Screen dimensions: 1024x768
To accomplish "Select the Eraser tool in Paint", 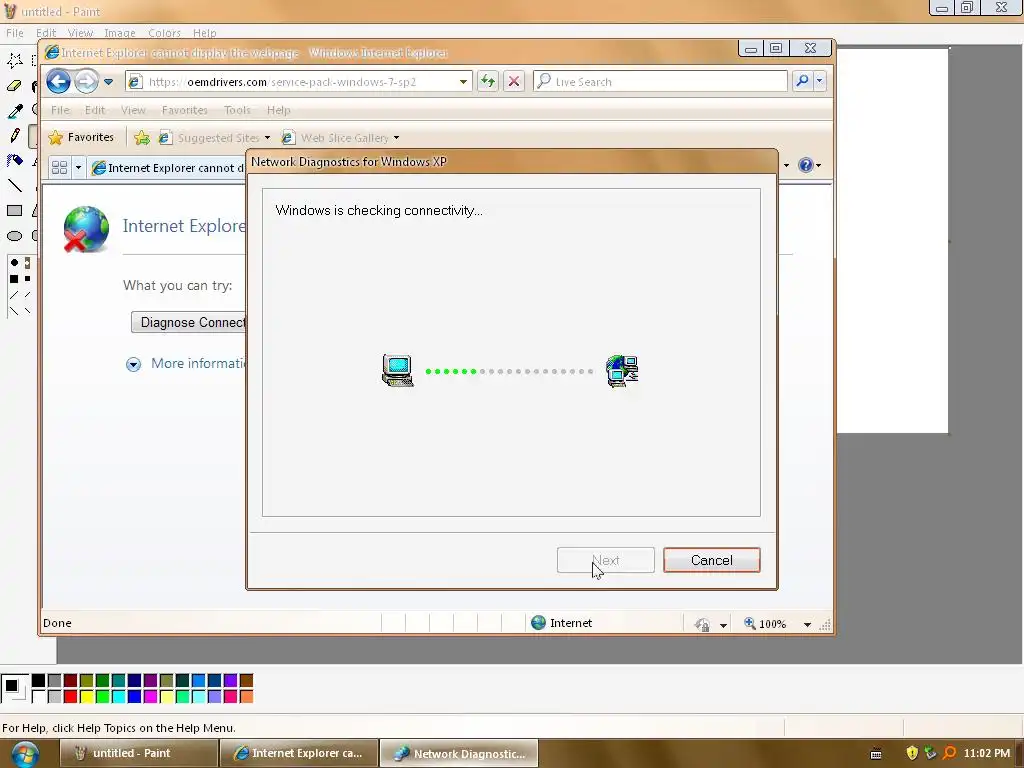I will coord(14,86).
